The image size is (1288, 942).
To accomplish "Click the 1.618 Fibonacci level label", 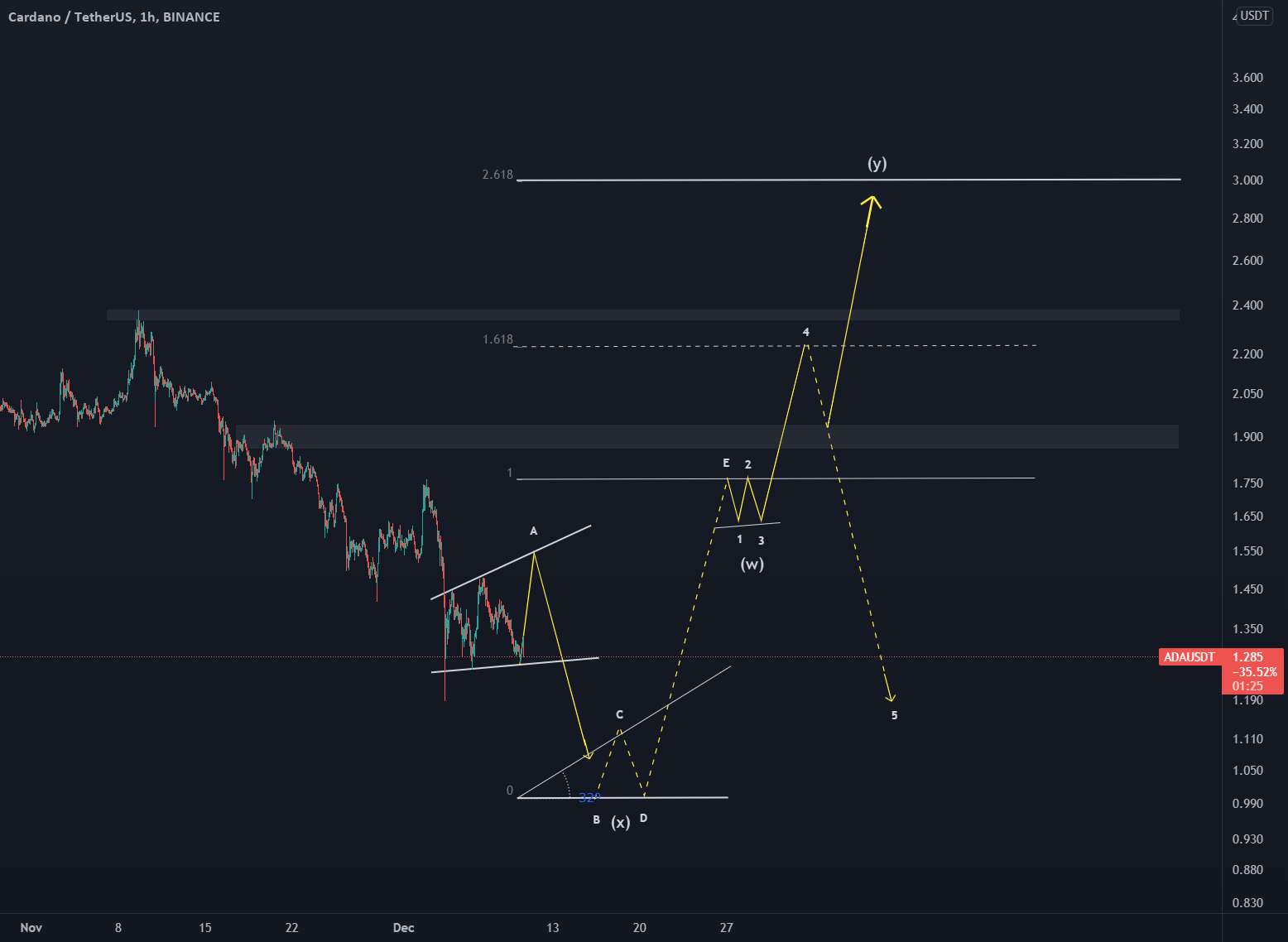I will 497,339.
